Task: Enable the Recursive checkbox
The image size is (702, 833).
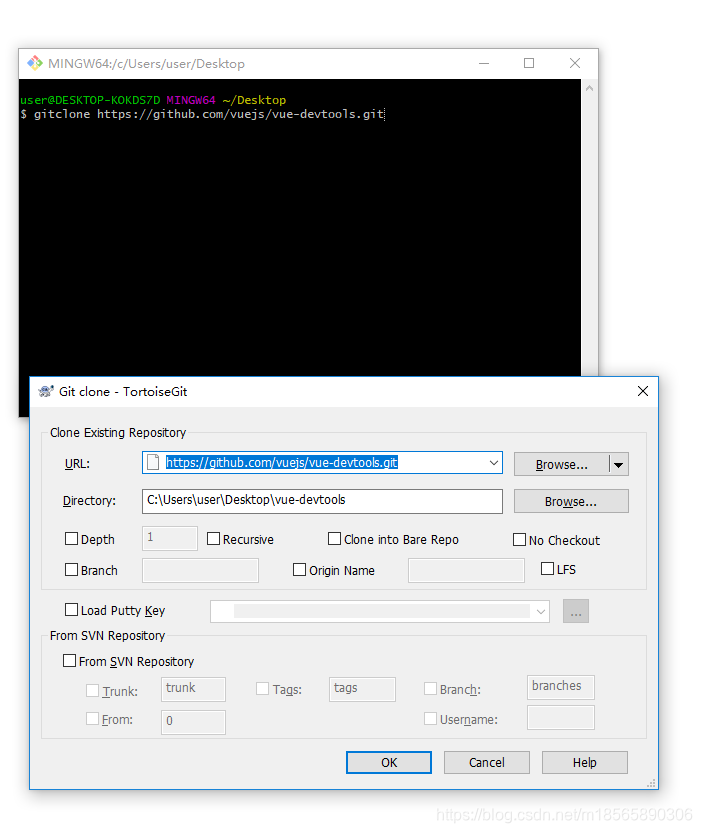Action: 213,539
